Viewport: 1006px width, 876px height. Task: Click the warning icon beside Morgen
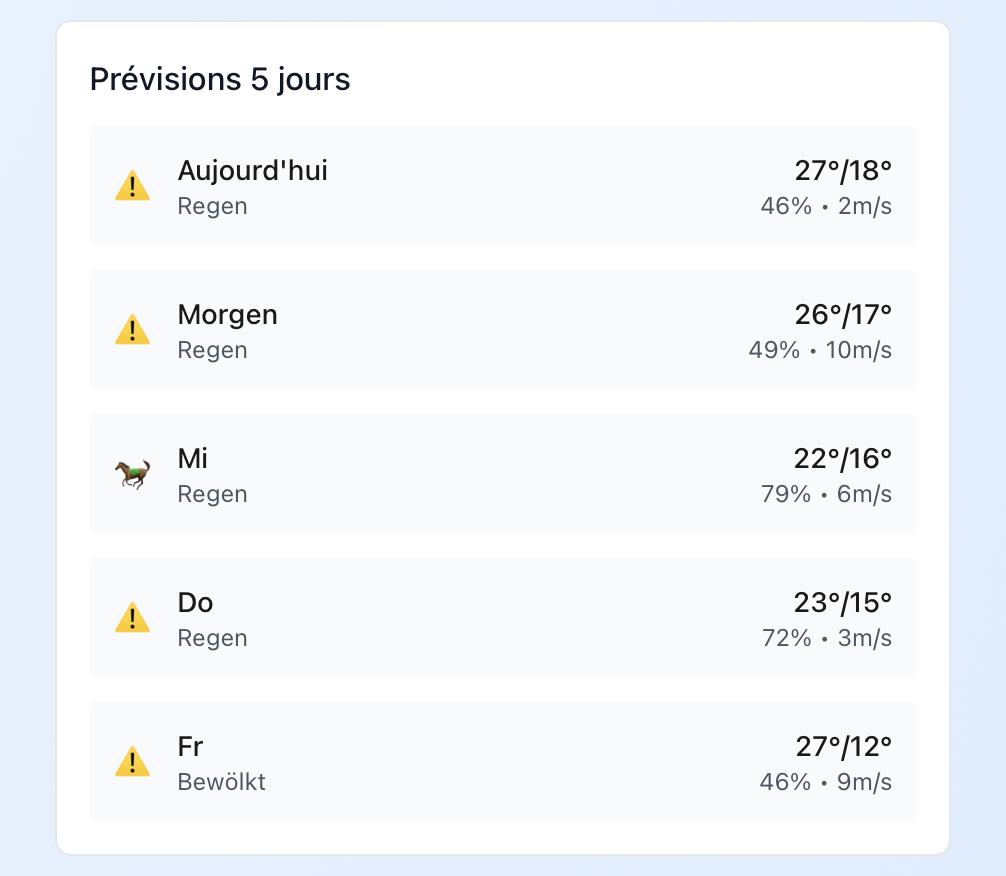[x=132, y=330]
